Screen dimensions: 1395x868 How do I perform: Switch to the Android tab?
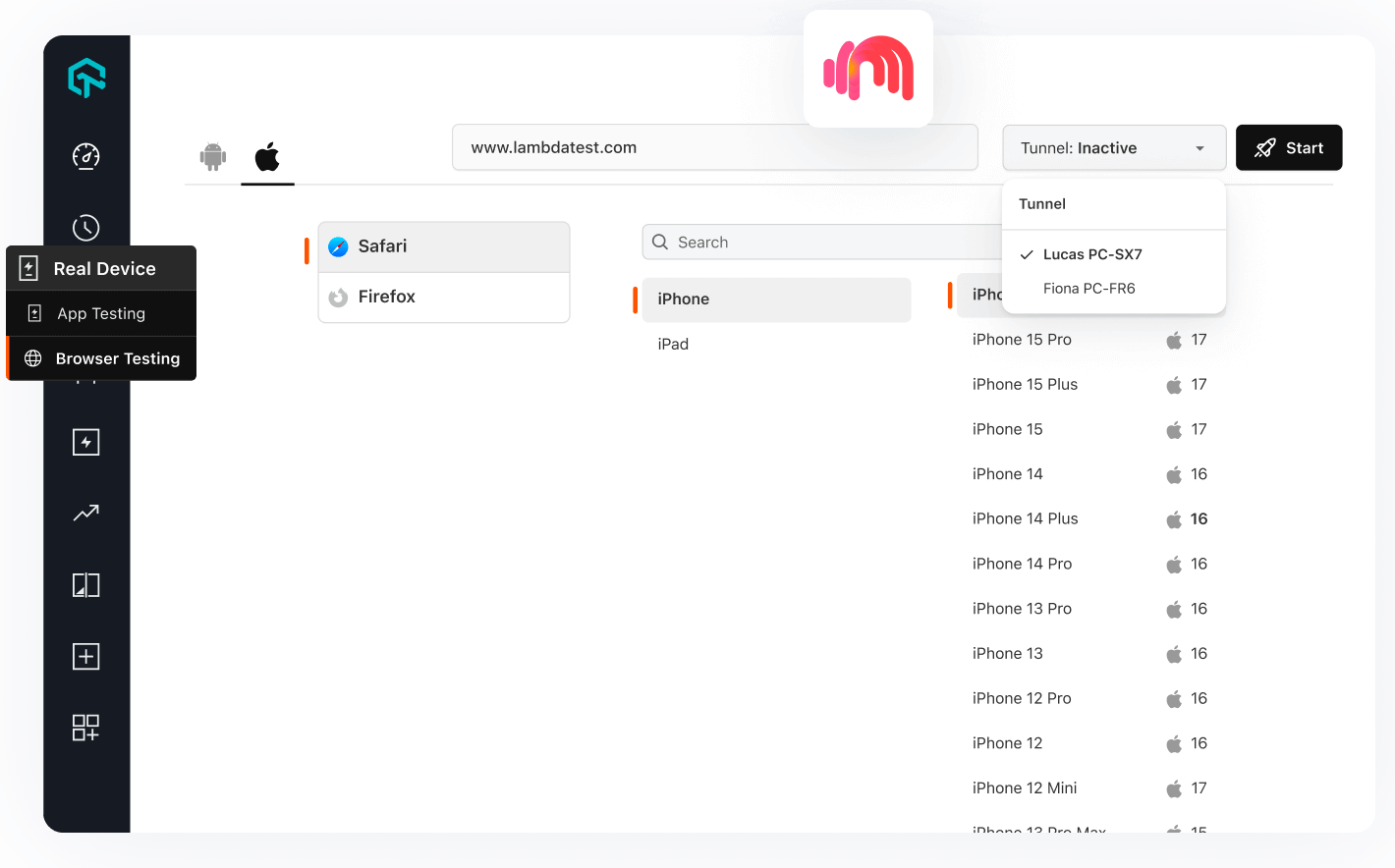tap(213, 155)
